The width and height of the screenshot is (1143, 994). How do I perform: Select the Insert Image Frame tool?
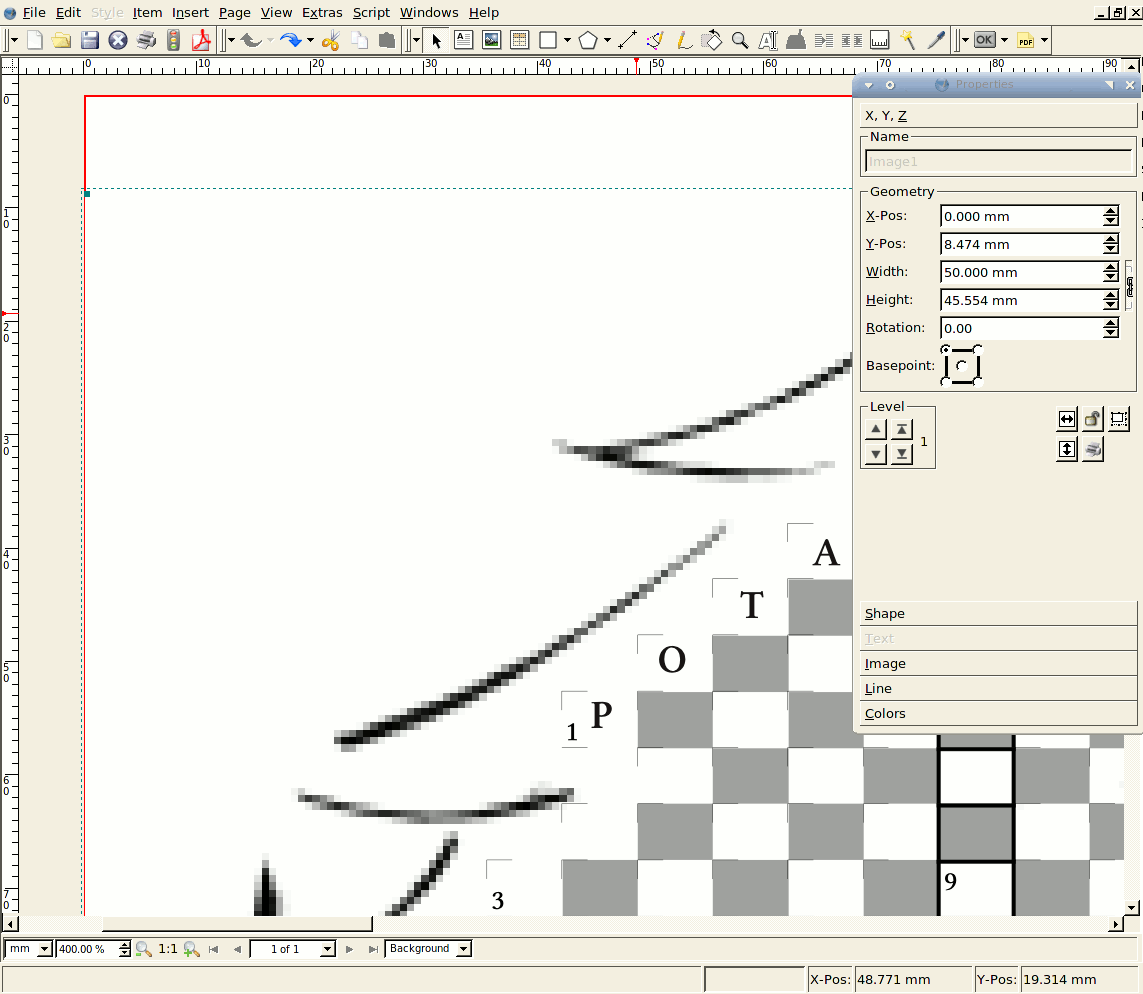[x=491, y=40]
